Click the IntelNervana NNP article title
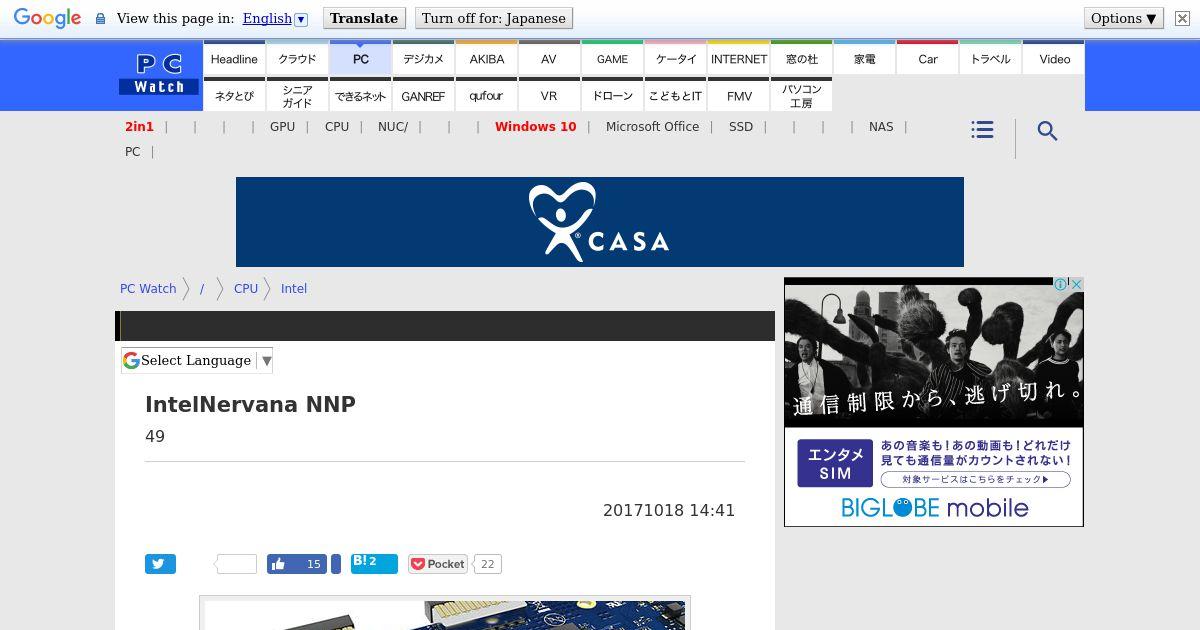Viewport: 1200px width, 630px height. click(x=250, y=404)
